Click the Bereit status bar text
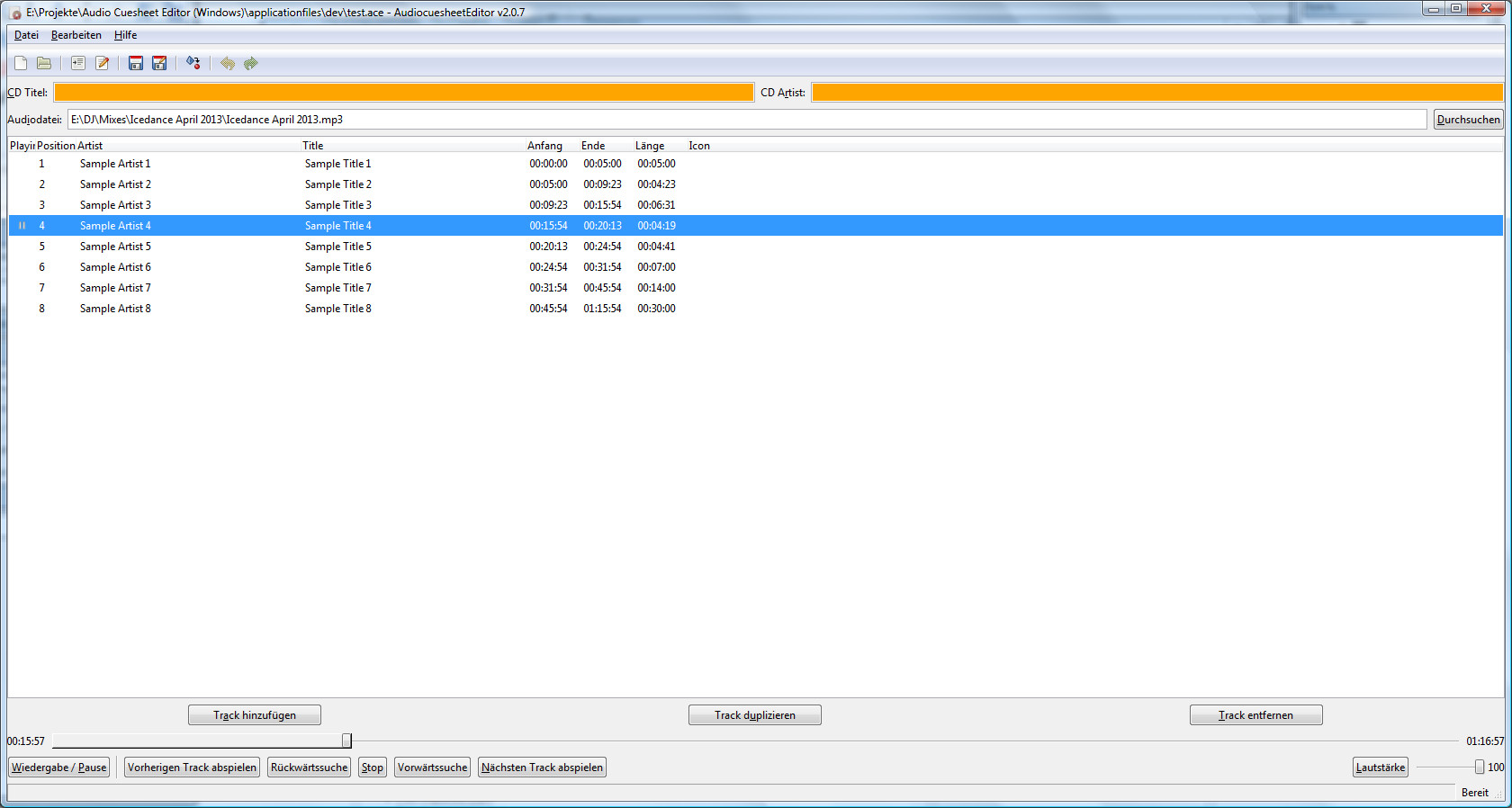This screenshot has width=1512, height=808. (1475, 793)
